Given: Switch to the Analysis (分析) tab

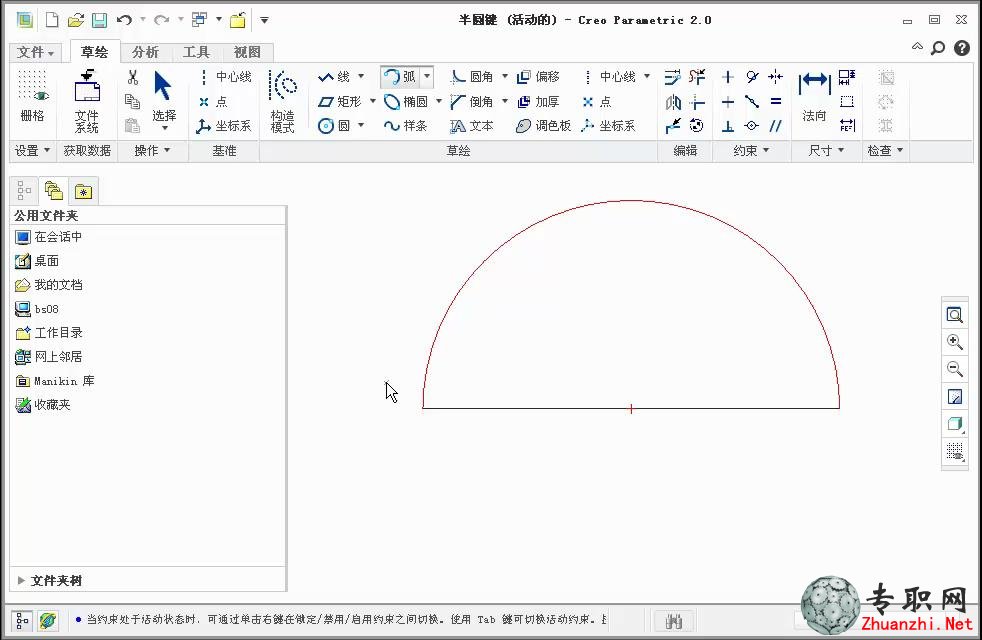Looking at the screenshot, I should (145, 52).
